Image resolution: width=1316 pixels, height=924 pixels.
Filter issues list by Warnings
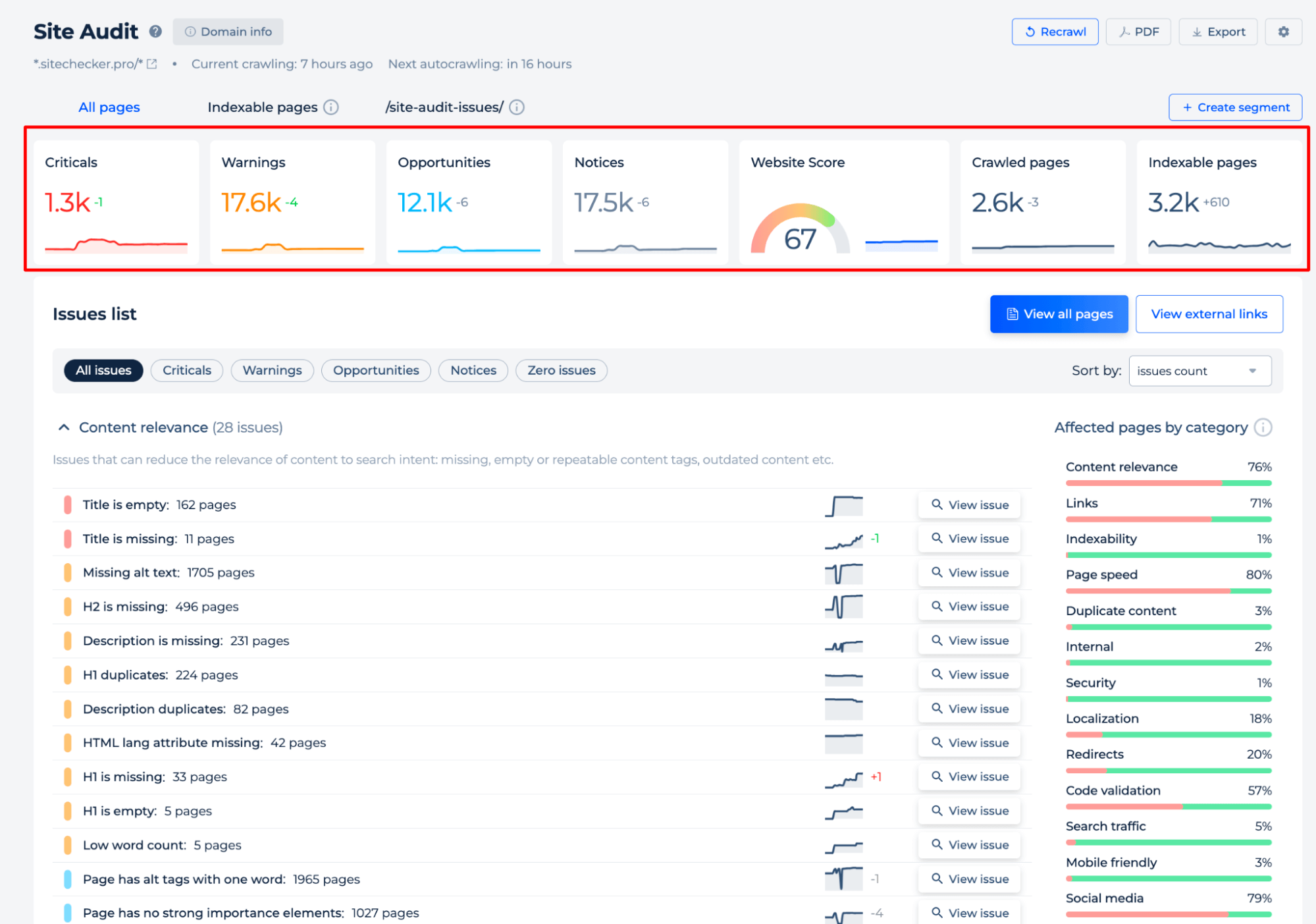272,371
